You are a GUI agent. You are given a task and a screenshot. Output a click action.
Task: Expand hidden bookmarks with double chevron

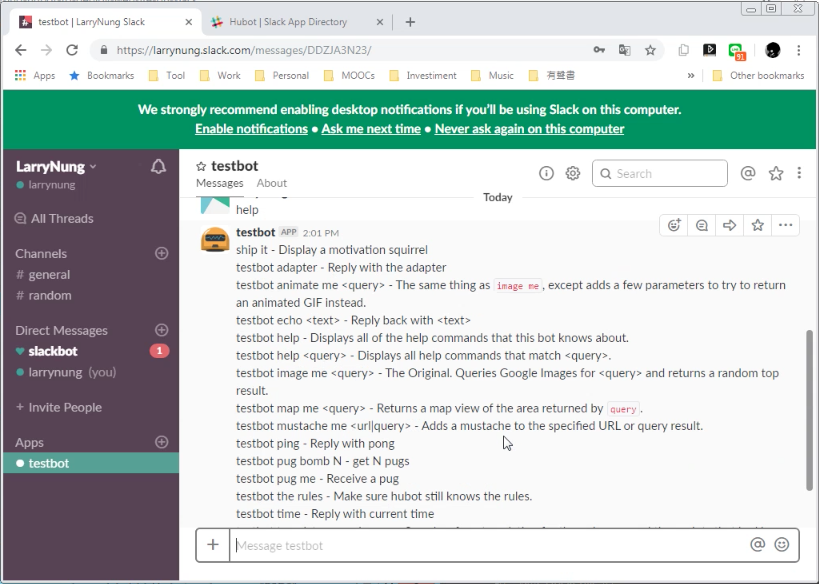click(x=691, y=75)
